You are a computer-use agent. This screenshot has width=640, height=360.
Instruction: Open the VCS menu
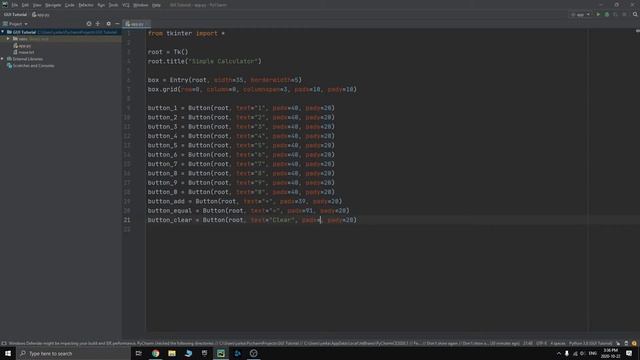tap(126, 5)
